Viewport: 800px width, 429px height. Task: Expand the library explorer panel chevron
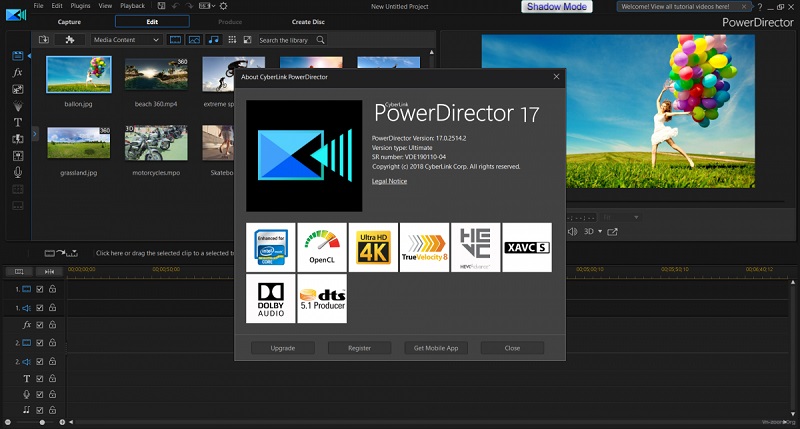(x=35, y=134)
